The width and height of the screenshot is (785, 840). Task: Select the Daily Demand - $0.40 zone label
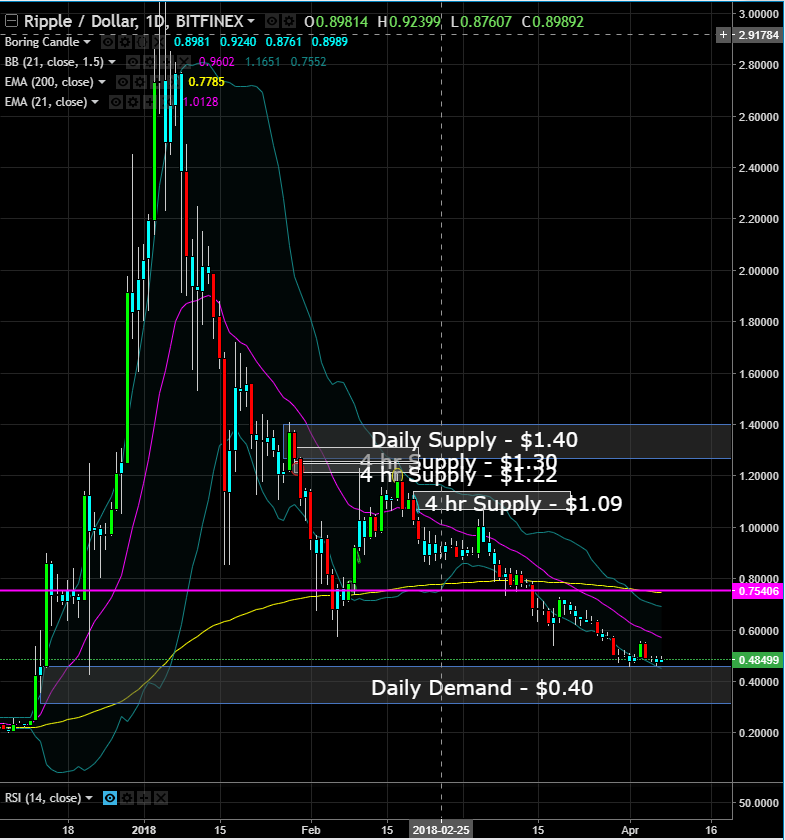(x=482, y=688)
